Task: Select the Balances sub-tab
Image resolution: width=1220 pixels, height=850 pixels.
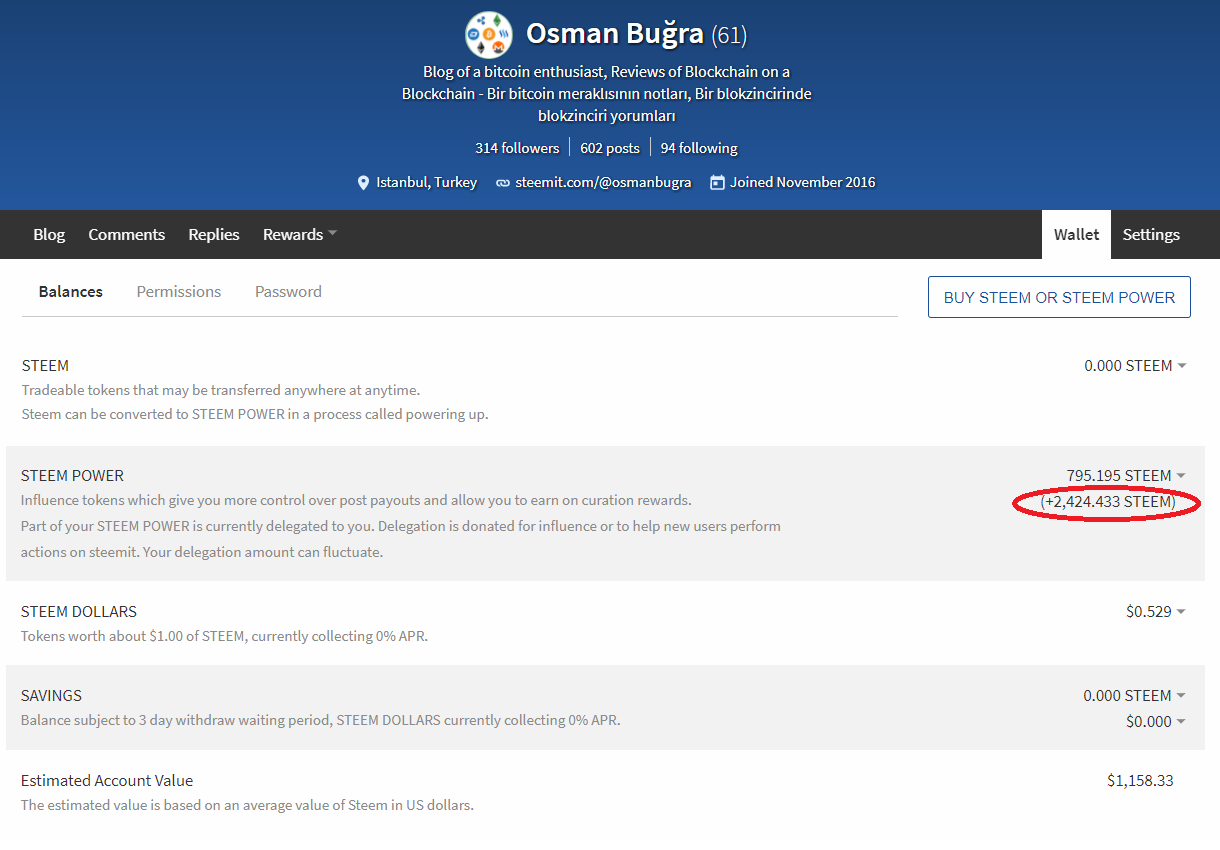Action: tap(71, 291)
